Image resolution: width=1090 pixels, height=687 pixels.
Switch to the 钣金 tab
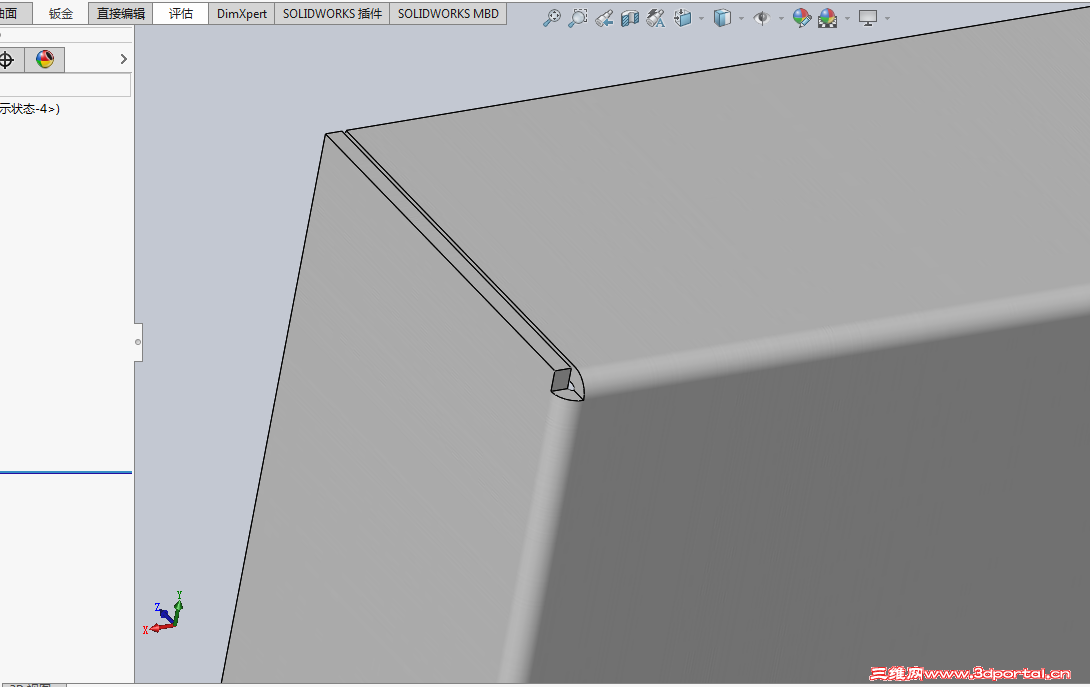point(60,13)
